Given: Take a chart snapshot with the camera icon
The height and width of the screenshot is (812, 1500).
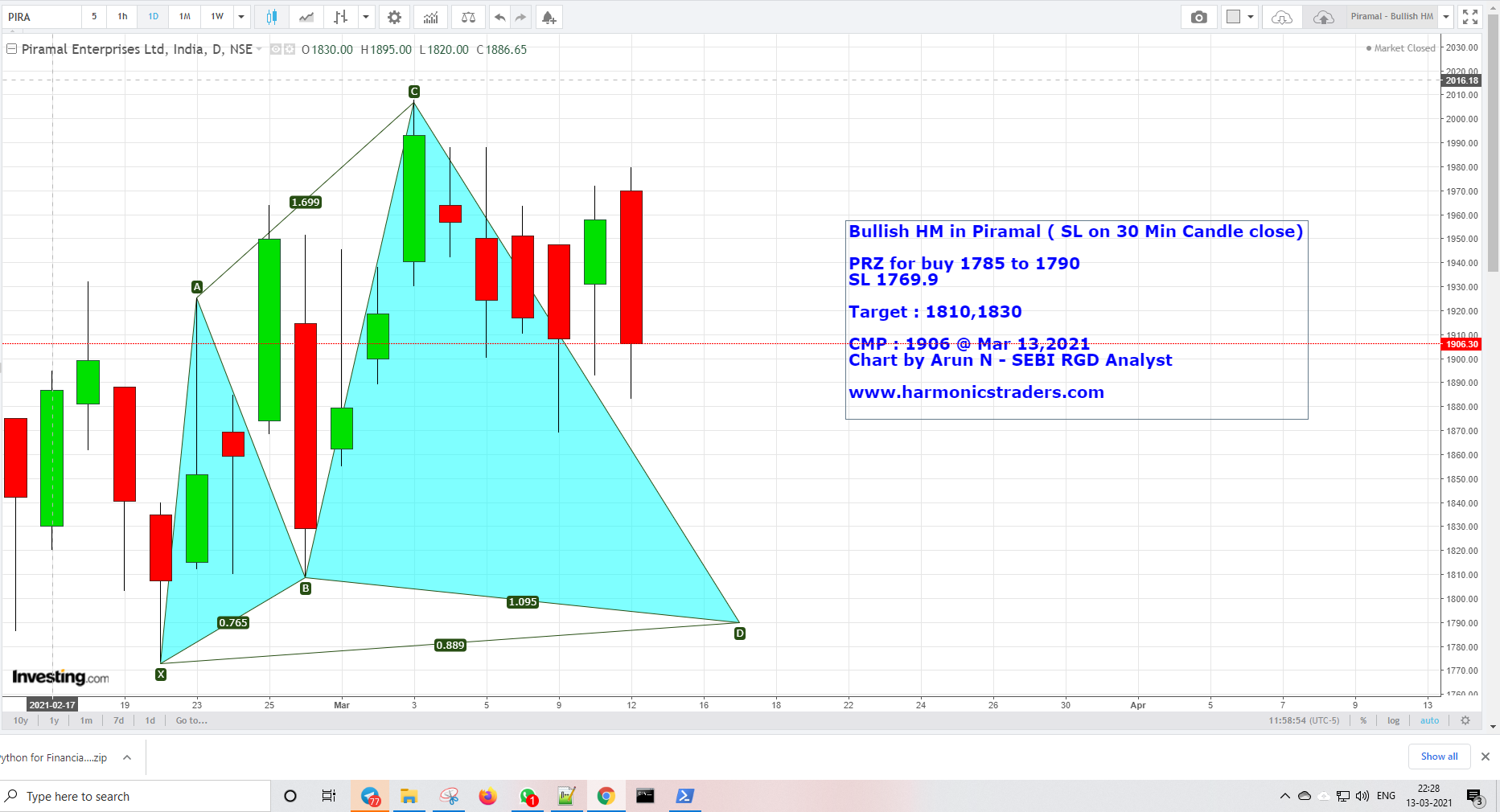Looking at the screenshot, I should [1198, 17].
